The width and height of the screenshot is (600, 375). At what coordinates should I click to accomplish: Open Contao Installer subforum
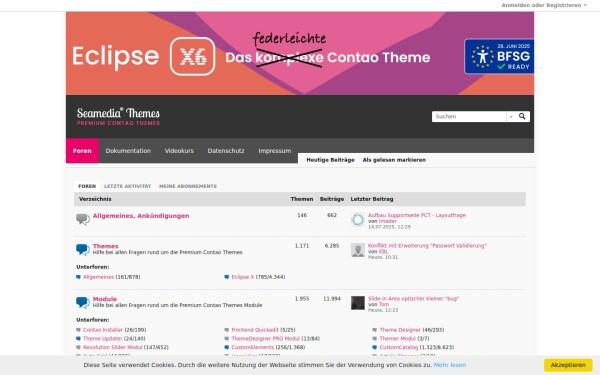103,330
